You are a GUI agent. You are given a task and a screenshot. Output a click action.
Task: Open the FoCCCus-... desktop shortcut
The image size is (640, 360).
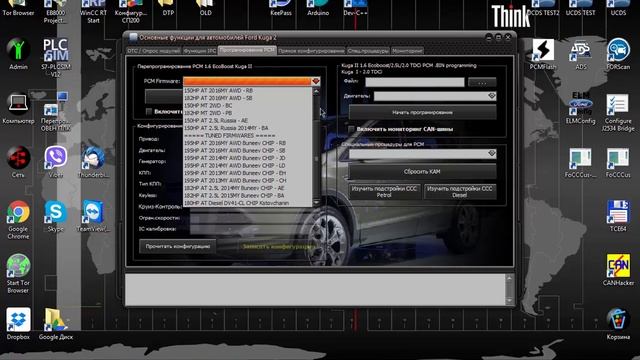point(580,162)
